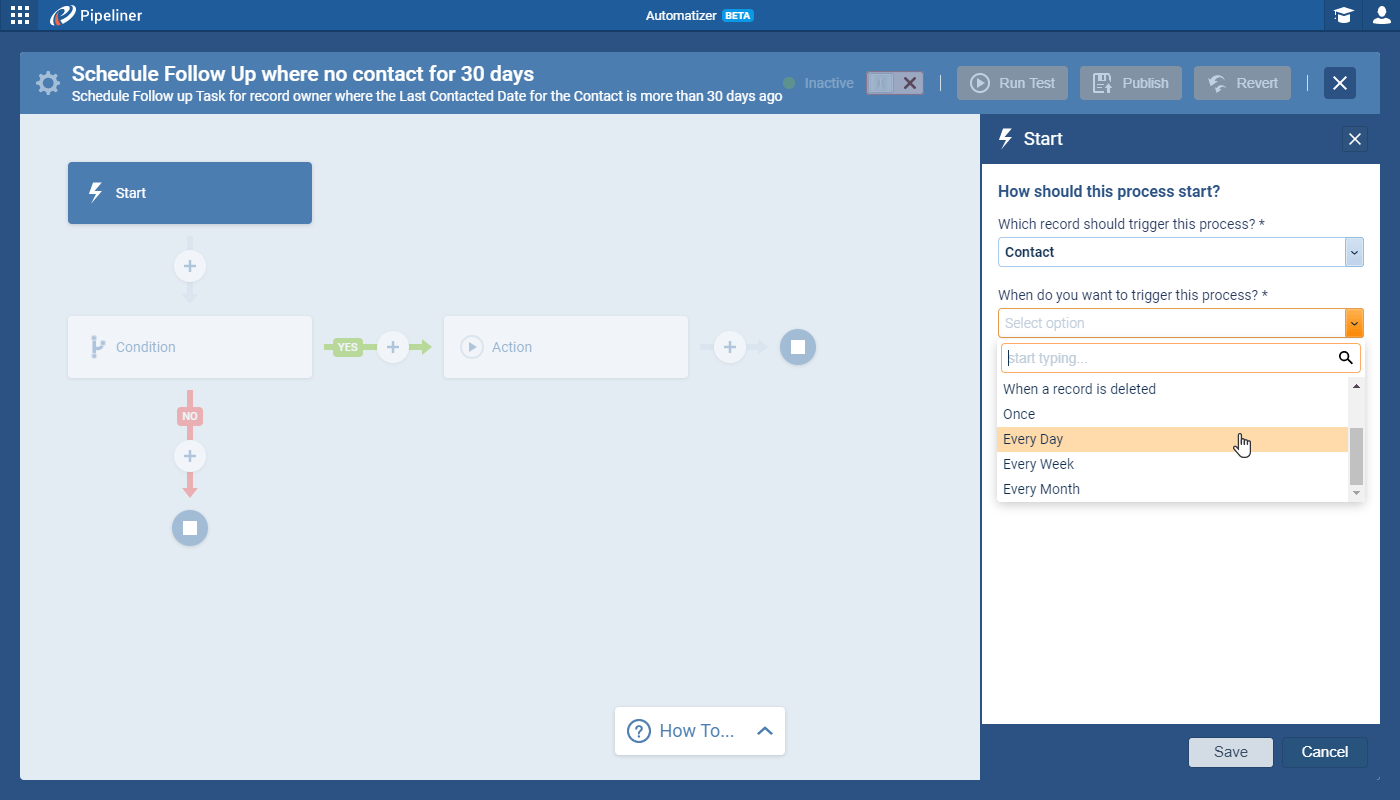Click the search magnifier in dropdown filter
Screen dimensions: 1400x800
pyautogui.click(x=1346, y=358)
